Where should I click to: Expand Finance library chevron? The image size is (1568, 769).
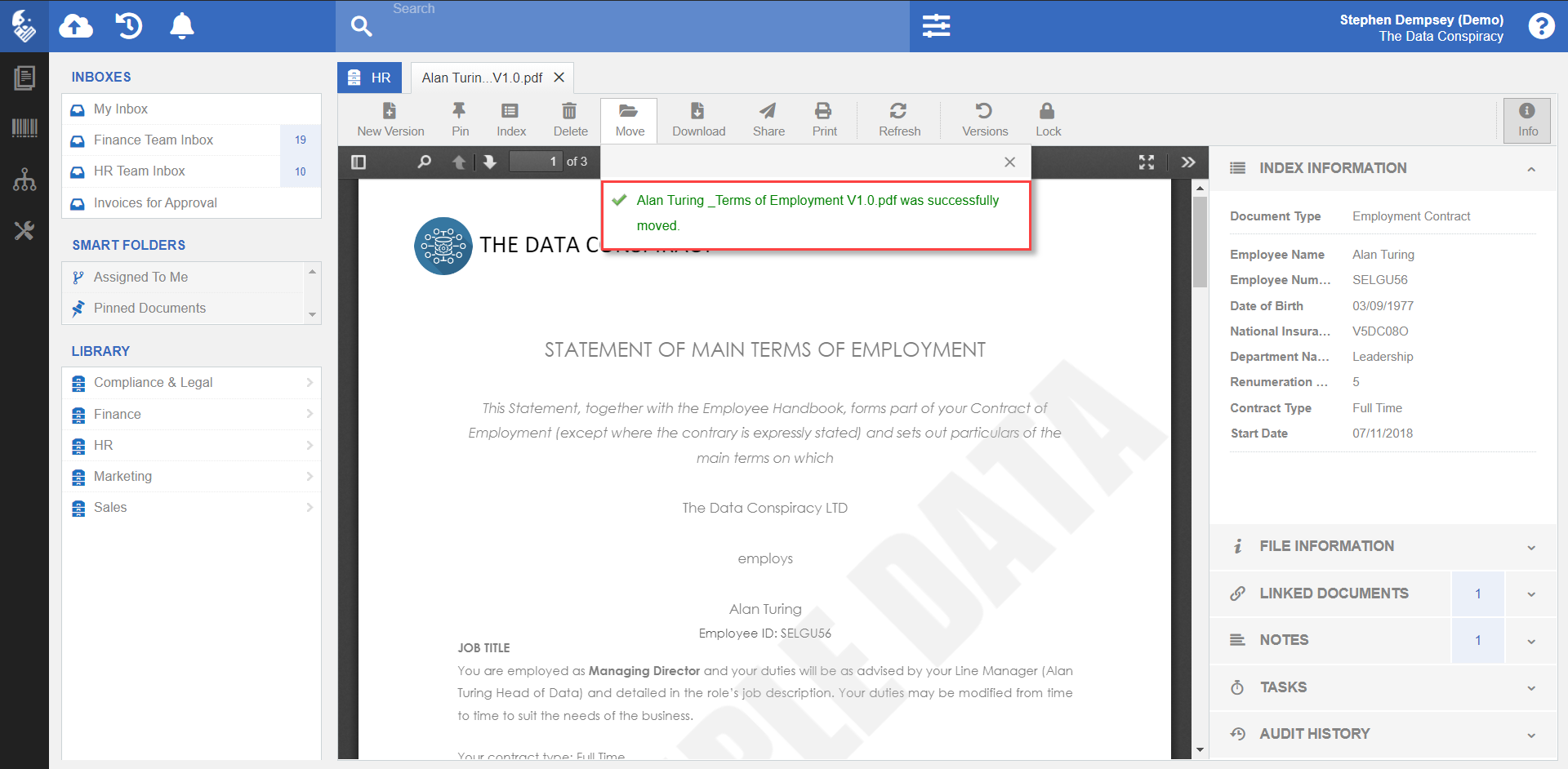coord(310,414)
